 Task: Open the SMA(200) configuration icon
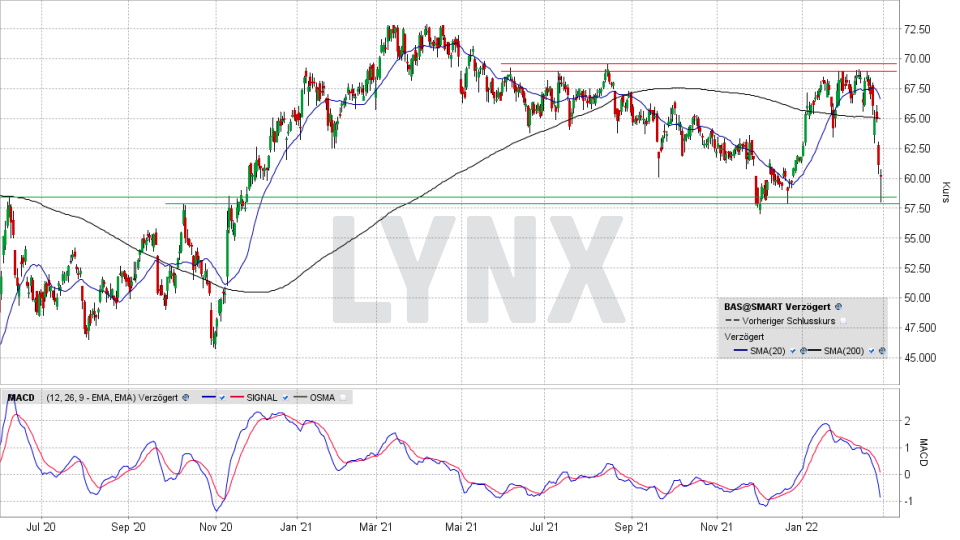[x=882, y=351]
